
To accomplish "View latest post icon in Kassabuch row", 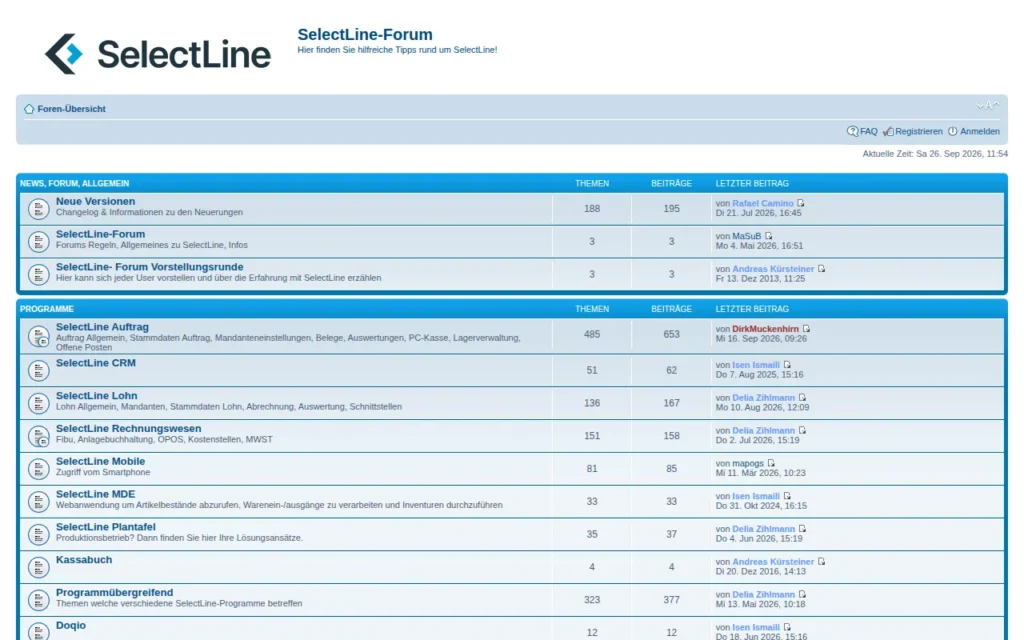I will [x=822, y=561].
